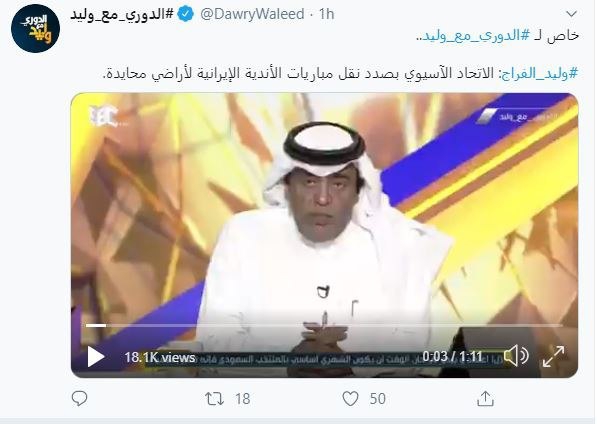Open the Dawry Waleed profile avatar
The image size is (597, 424).
tap(35, 28)
